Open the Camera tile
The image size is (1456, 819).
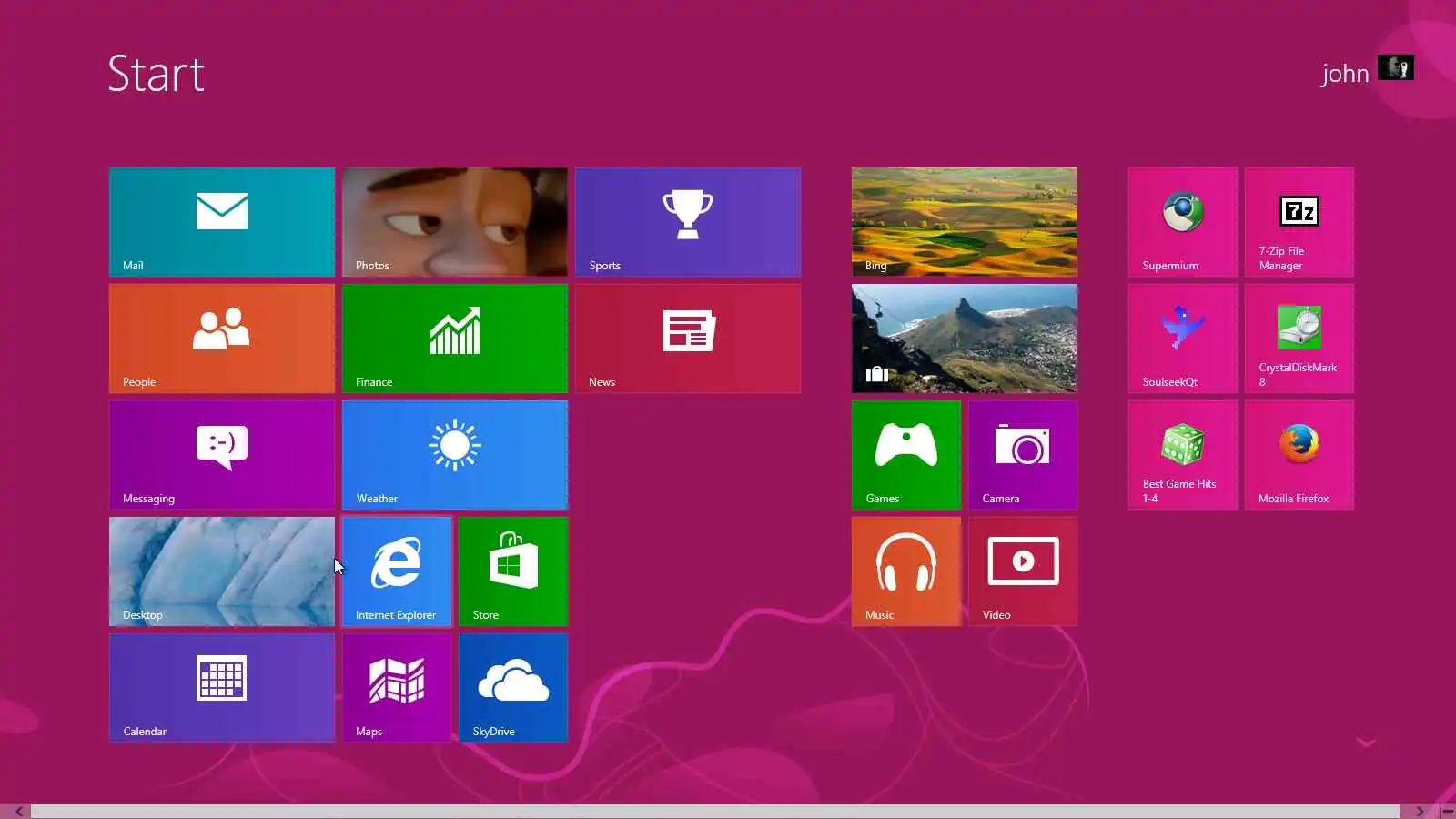[x=1023, y=455]
